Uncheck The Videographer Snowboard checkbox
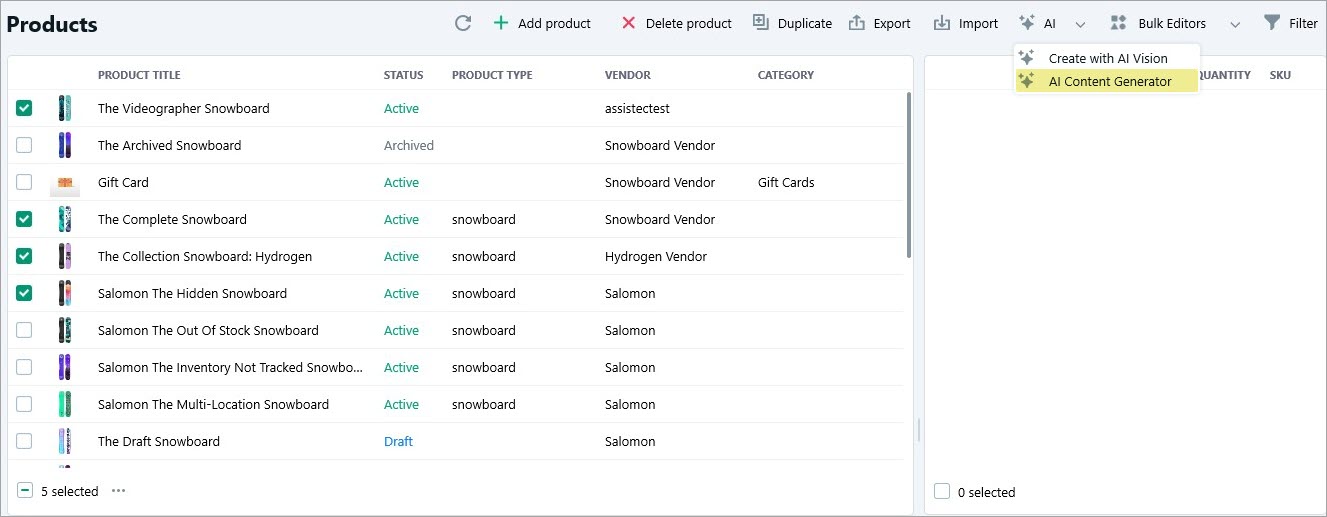Image resolution: width=1327 pixels, height=517 pixels. pyautogui.click(x=24, y=108)
